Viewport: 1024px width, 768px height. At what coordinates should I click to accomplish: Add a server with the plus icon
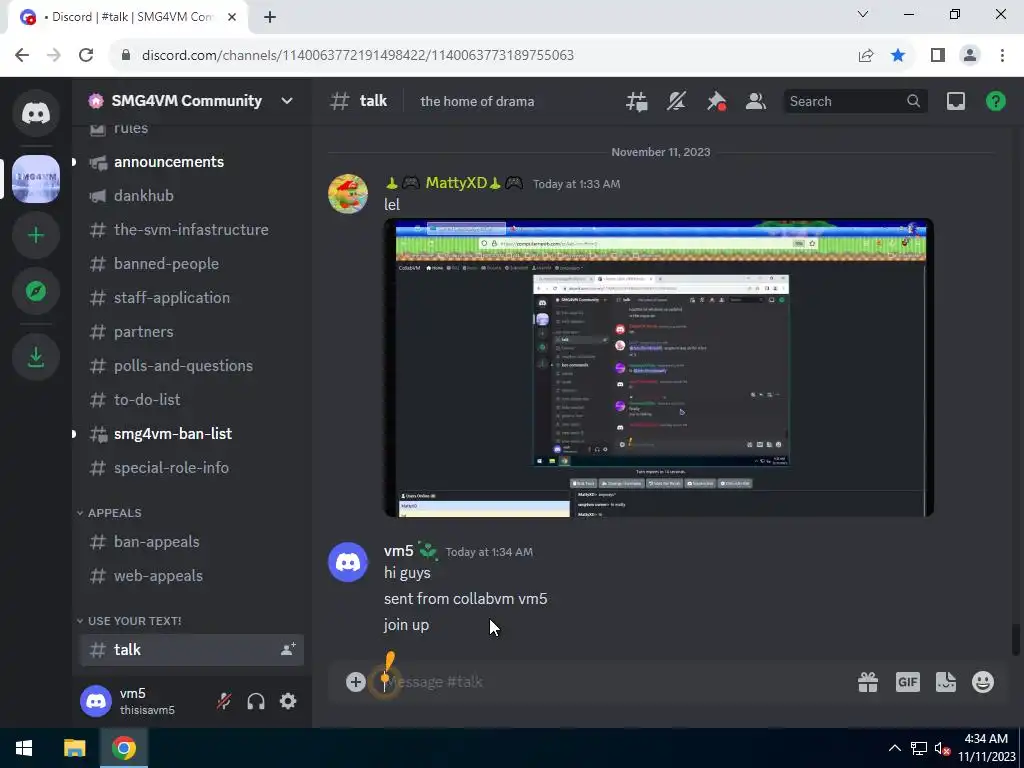click(x=36, y=235)
